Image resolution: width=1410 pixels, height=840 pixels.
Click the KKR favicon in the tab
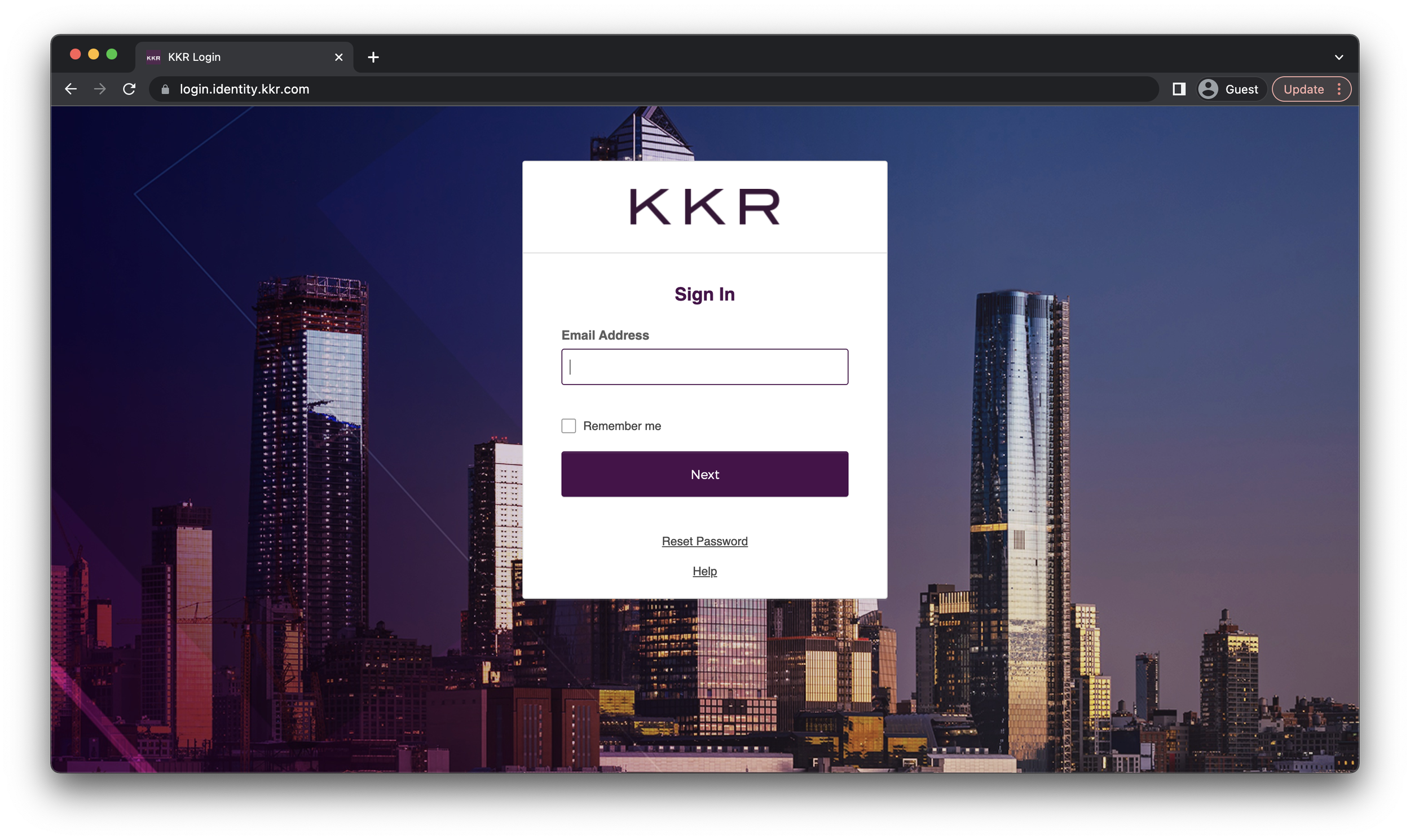tap(153, 57)
